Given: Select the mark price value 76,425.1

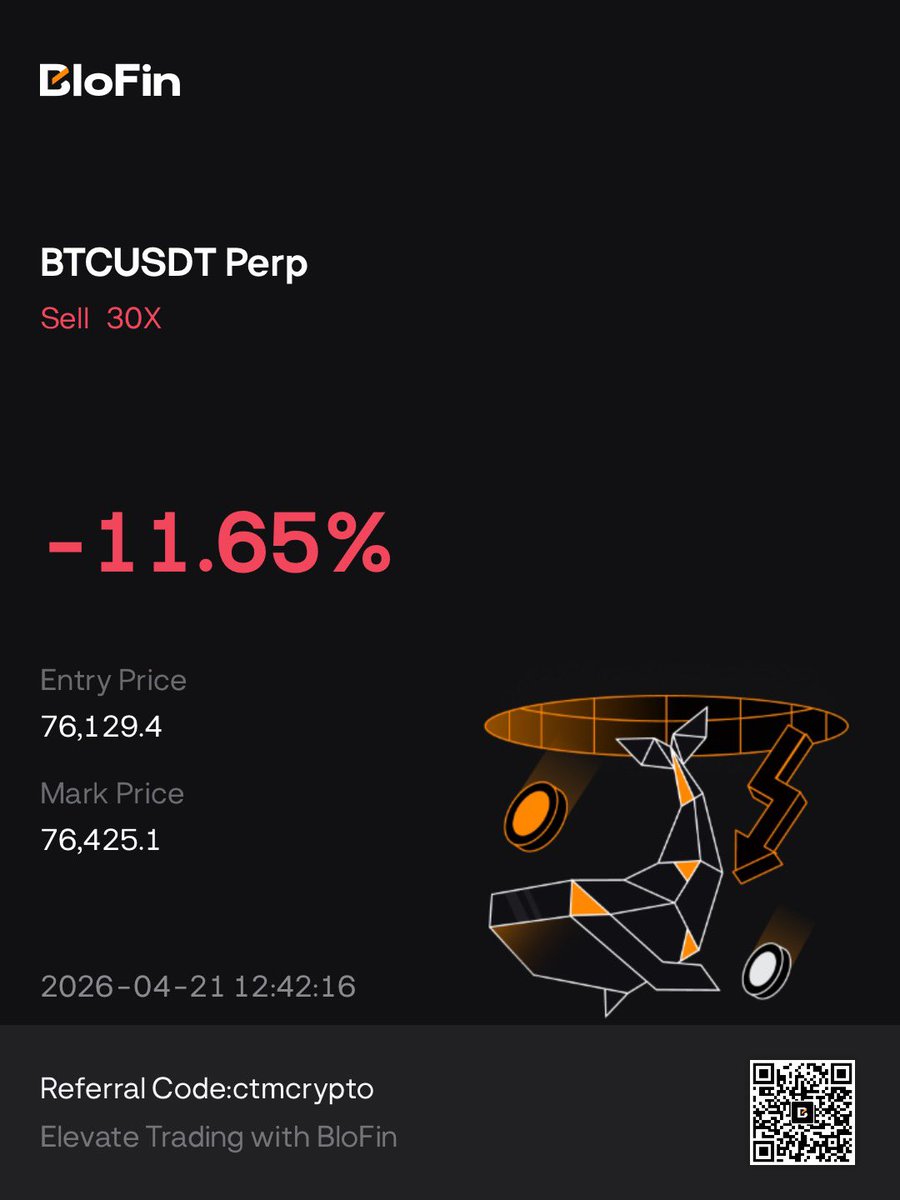Looking at the screenshot, I should pyautogui.click(x=101, y=839).
